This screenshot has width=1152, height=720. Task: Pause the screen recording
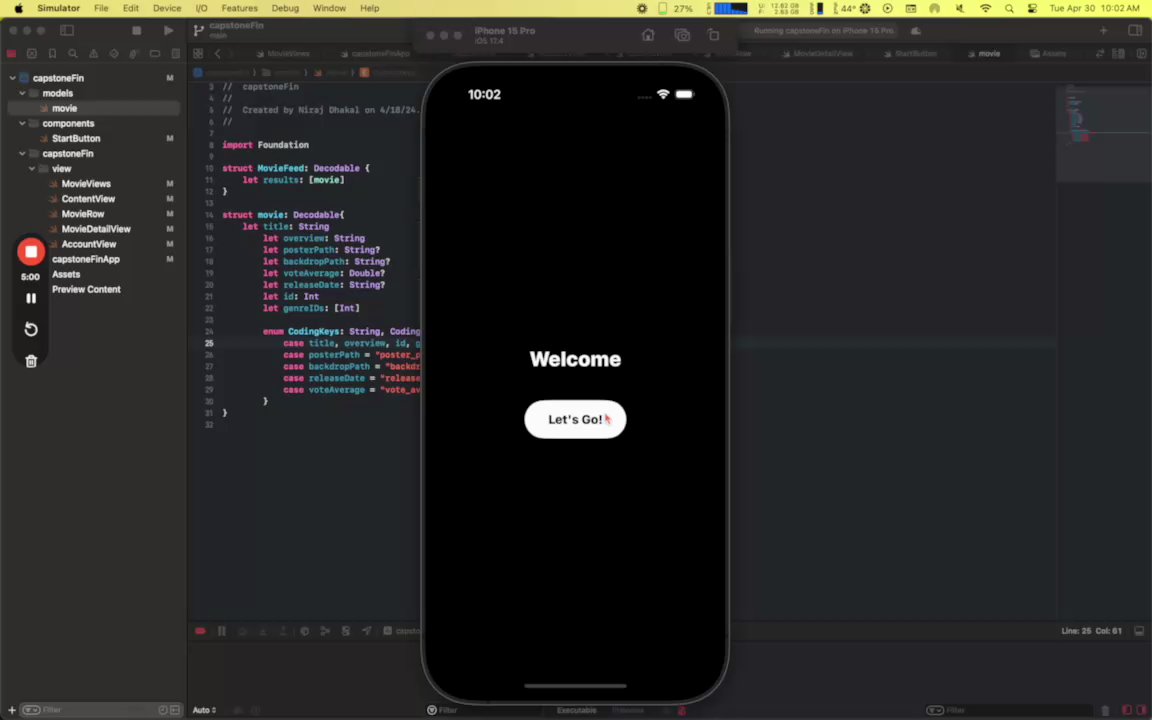coord(31,298)
